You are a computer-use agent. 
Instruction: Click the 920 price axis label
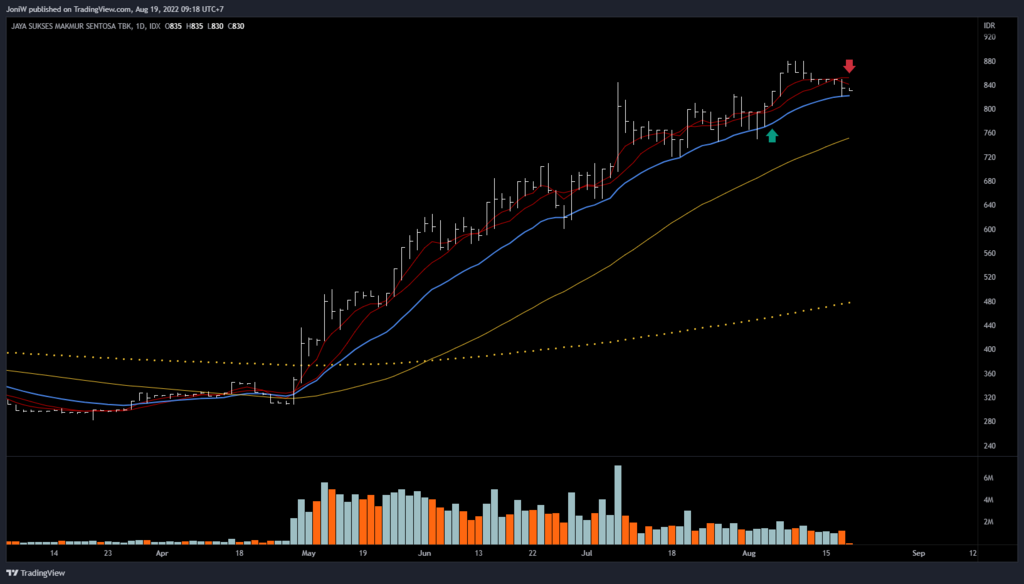click(x=990, y=37)
